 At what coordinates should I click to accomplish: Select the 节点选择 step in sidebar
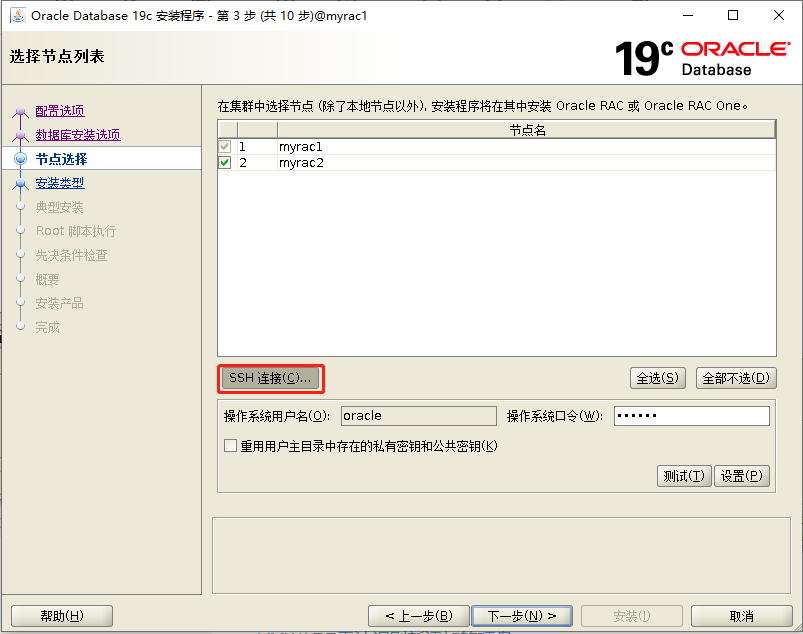(61, 159)
